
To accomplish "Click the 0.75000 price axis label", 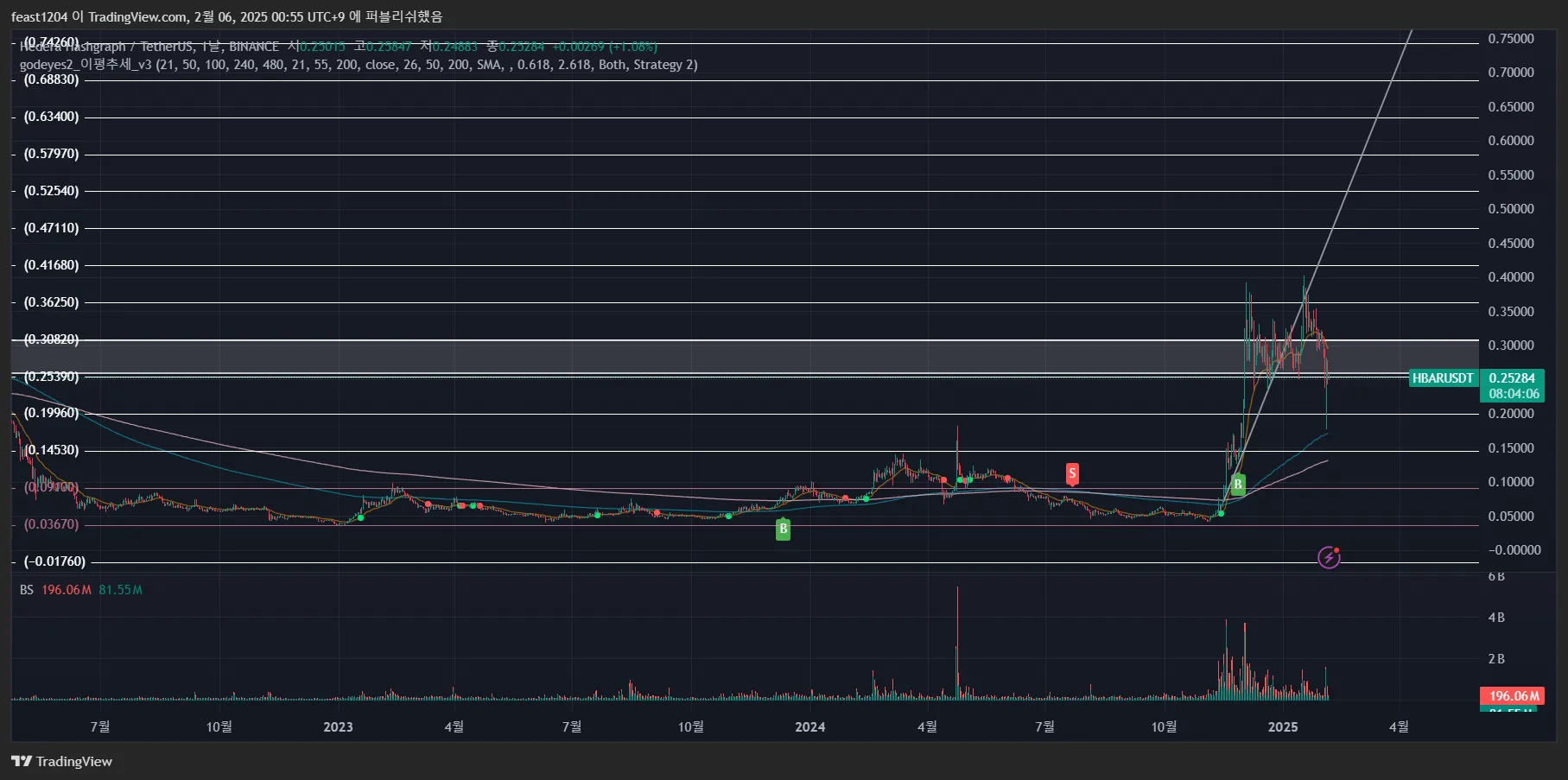I will 1511,39.
